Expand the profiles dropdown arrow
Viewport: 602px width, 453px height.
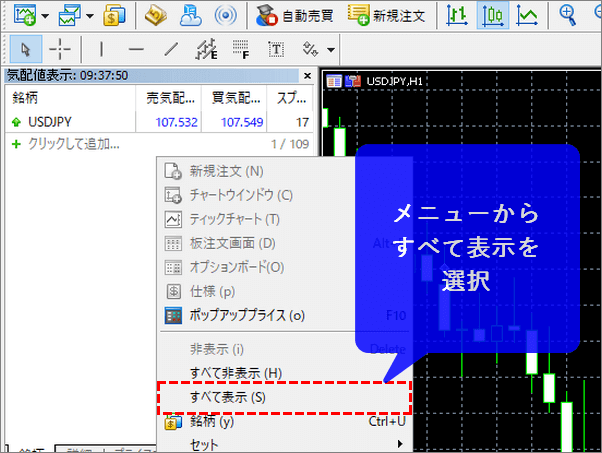click(x=90, y=16)
